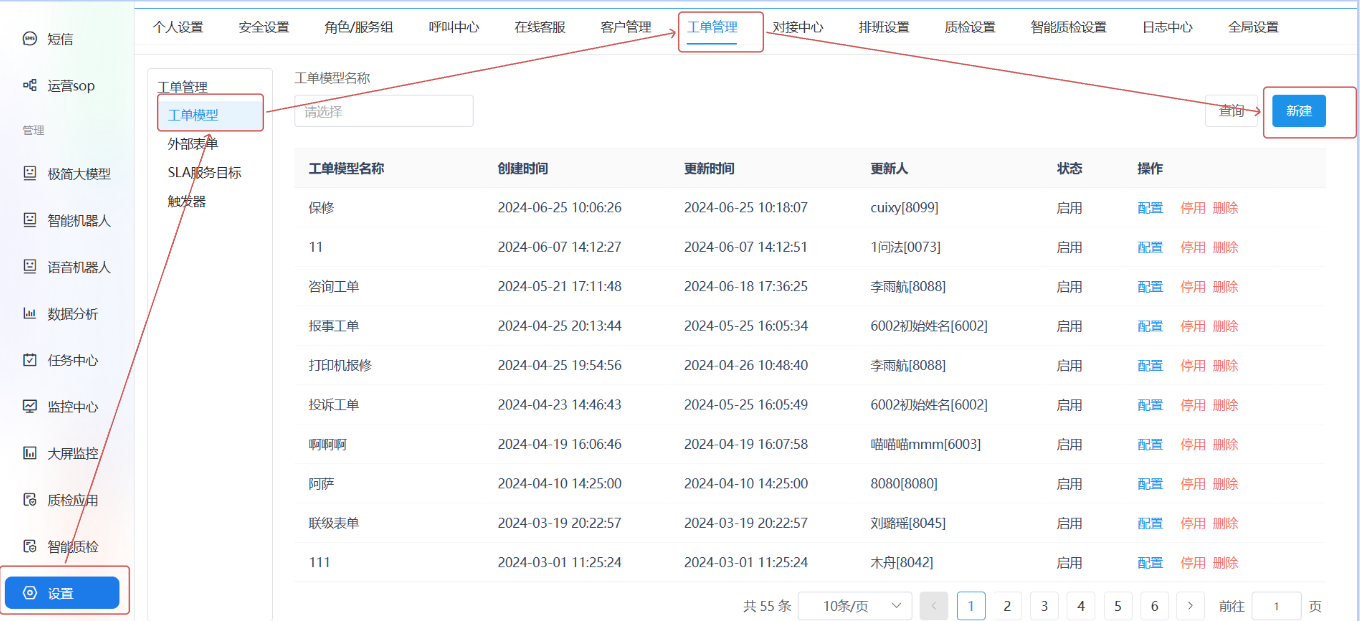Click 配置 for the 咨询工单 row
Viewport: 1360px width, 621px height.
(1151, 287)
